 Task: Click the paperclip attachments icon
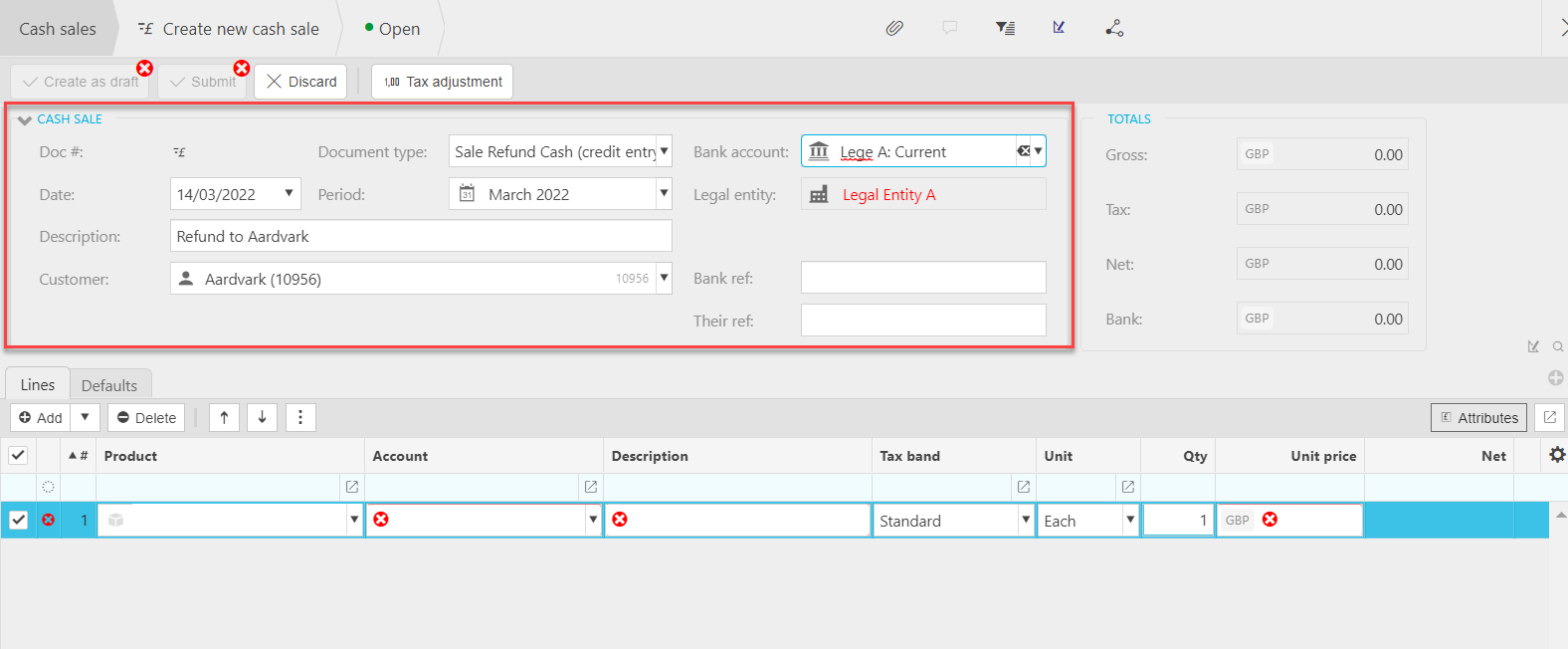tap(894, 28)
